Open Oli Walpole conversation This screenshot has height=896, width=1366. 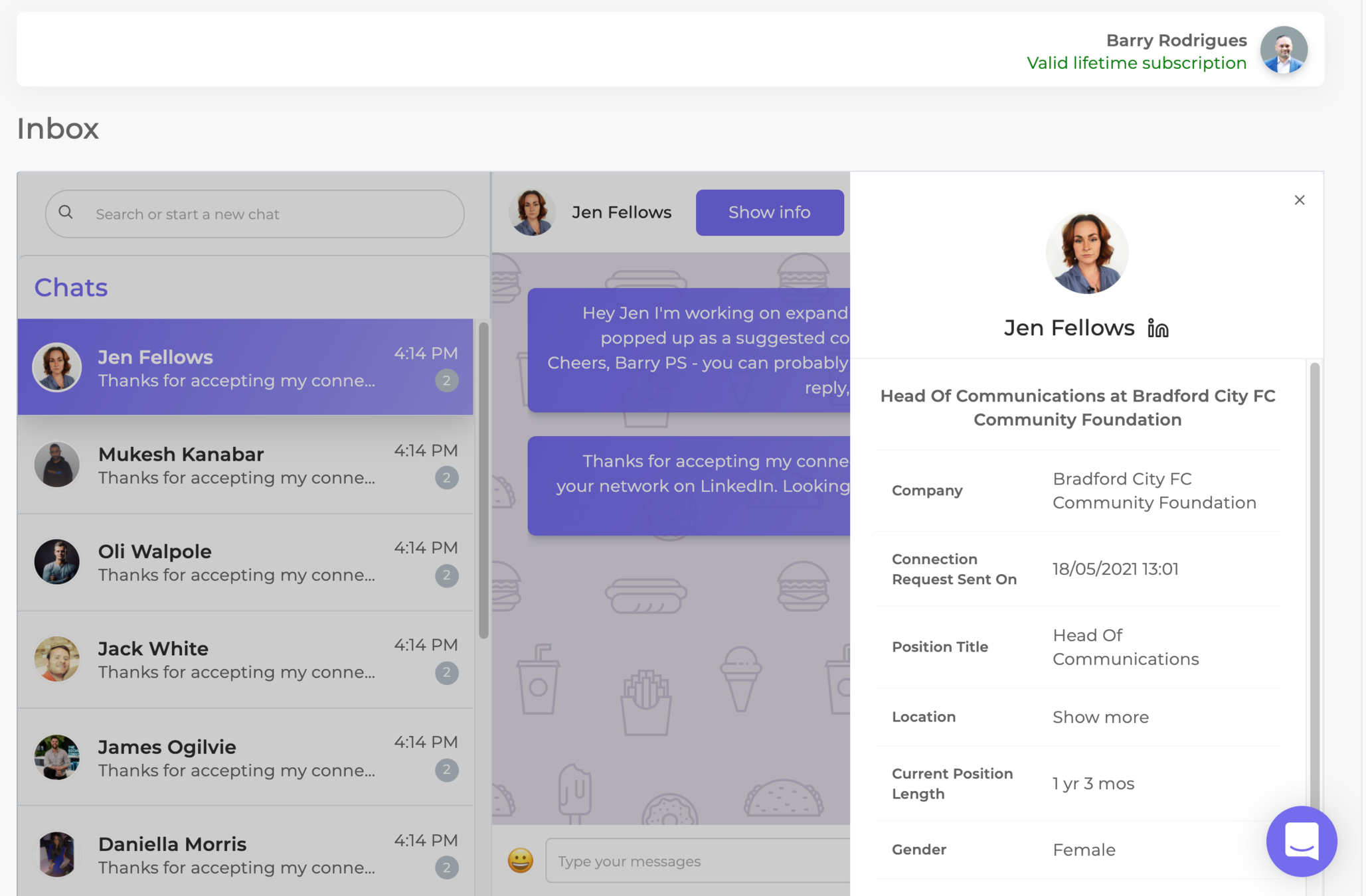245,562
